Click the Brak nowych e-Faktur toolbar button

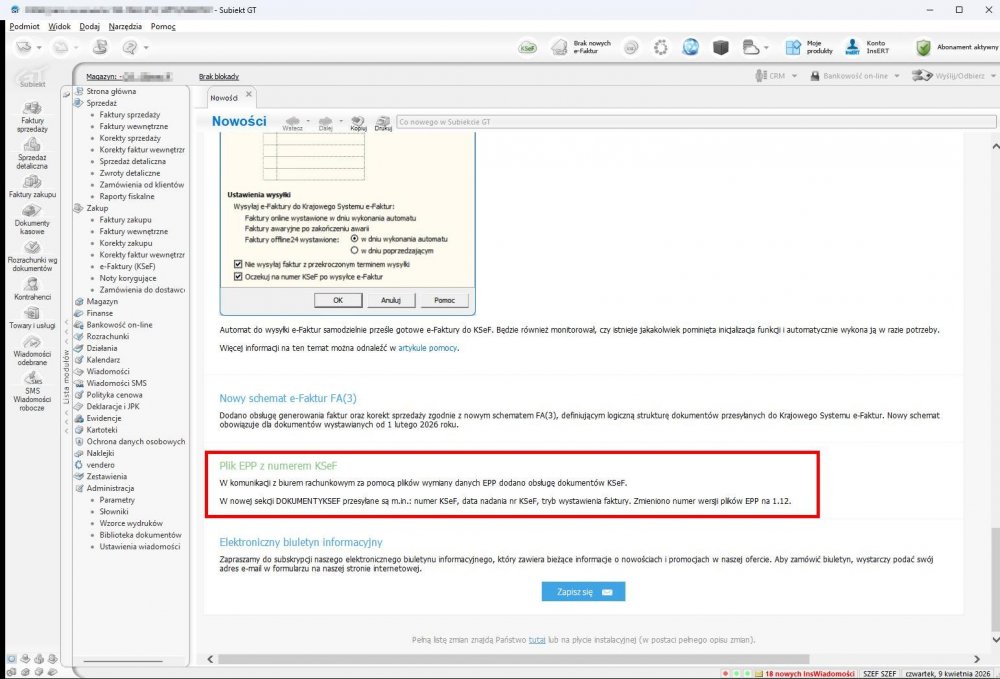[x=581, y=47]
